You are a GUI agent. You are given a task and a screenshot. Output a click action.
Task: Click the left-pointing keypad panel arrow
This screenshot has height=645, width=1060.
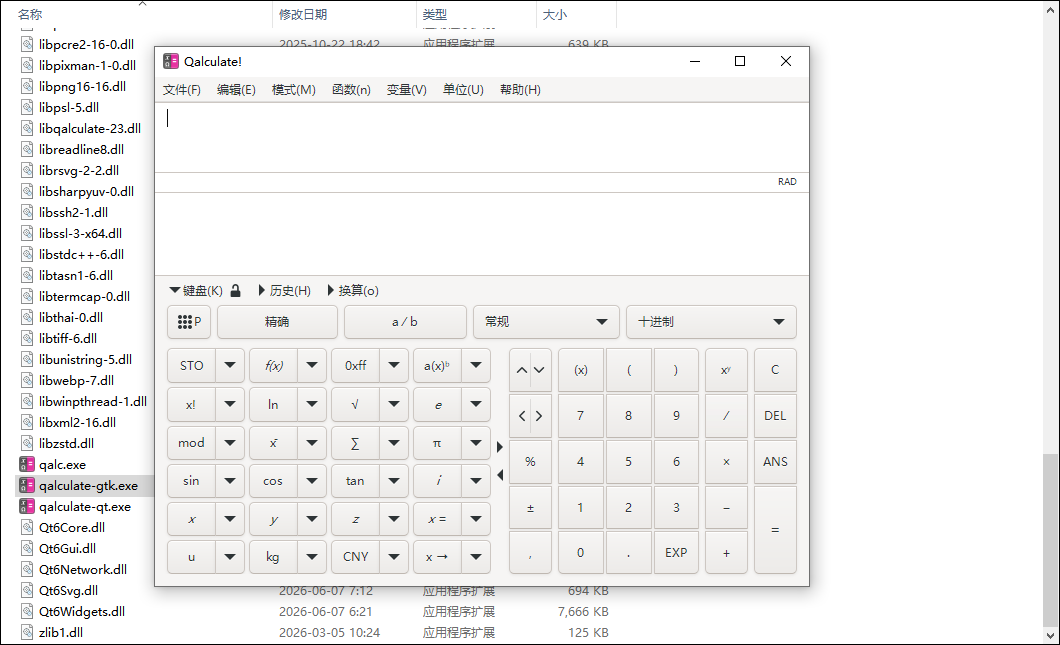(500, 475)
